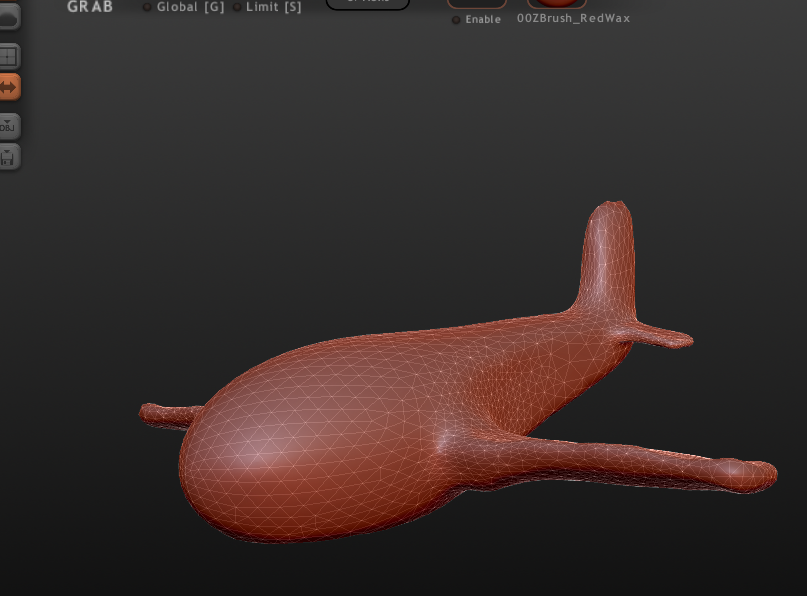Click the GRAB tool label
The image size is (807, 596).
tap(90, 7)
